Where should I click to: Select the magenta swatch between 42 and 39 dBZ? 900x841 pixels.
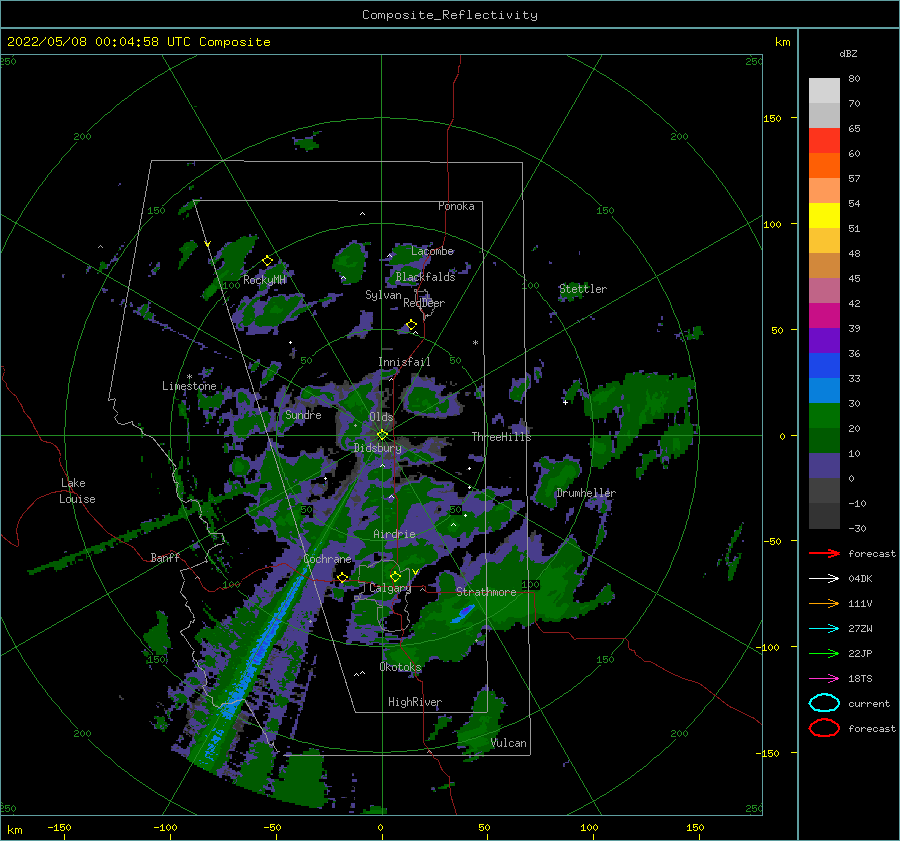click(x=824, y=316)
